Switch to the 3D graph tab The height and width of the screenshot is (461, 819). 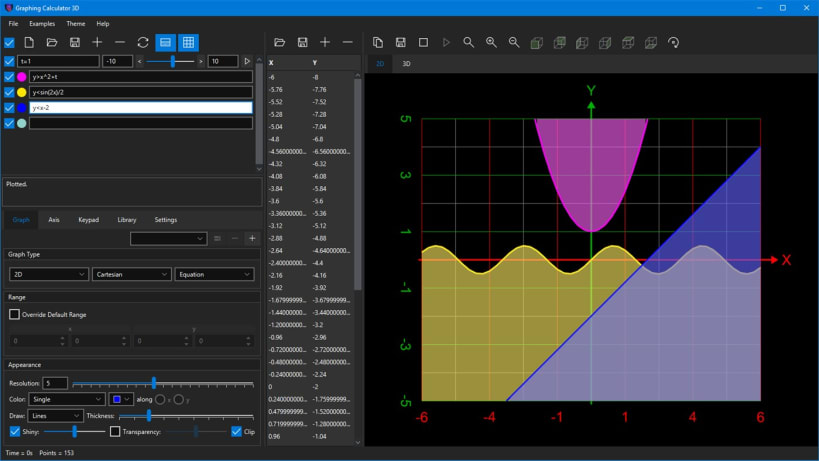[406, 64]
